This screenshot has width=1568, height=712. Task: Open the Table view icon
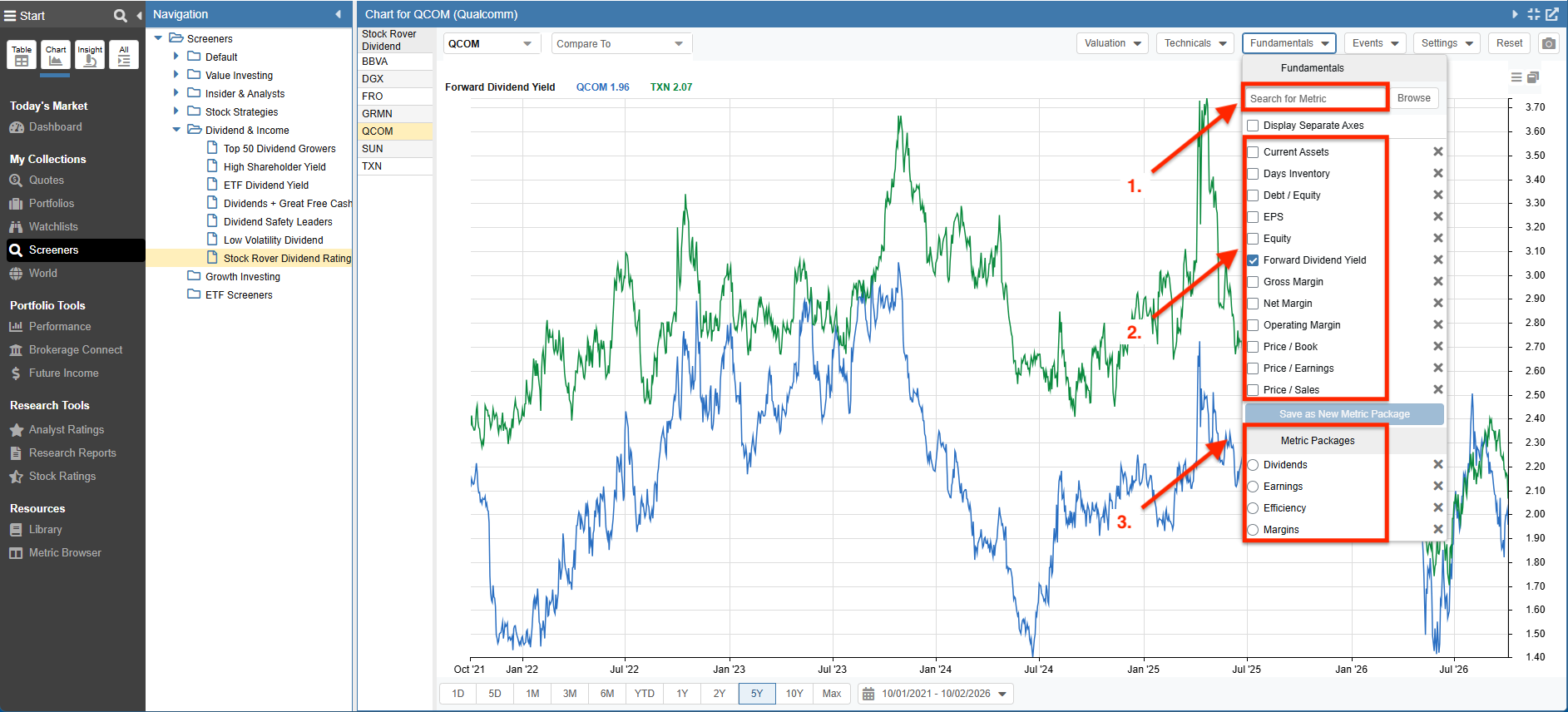[22, 55]
